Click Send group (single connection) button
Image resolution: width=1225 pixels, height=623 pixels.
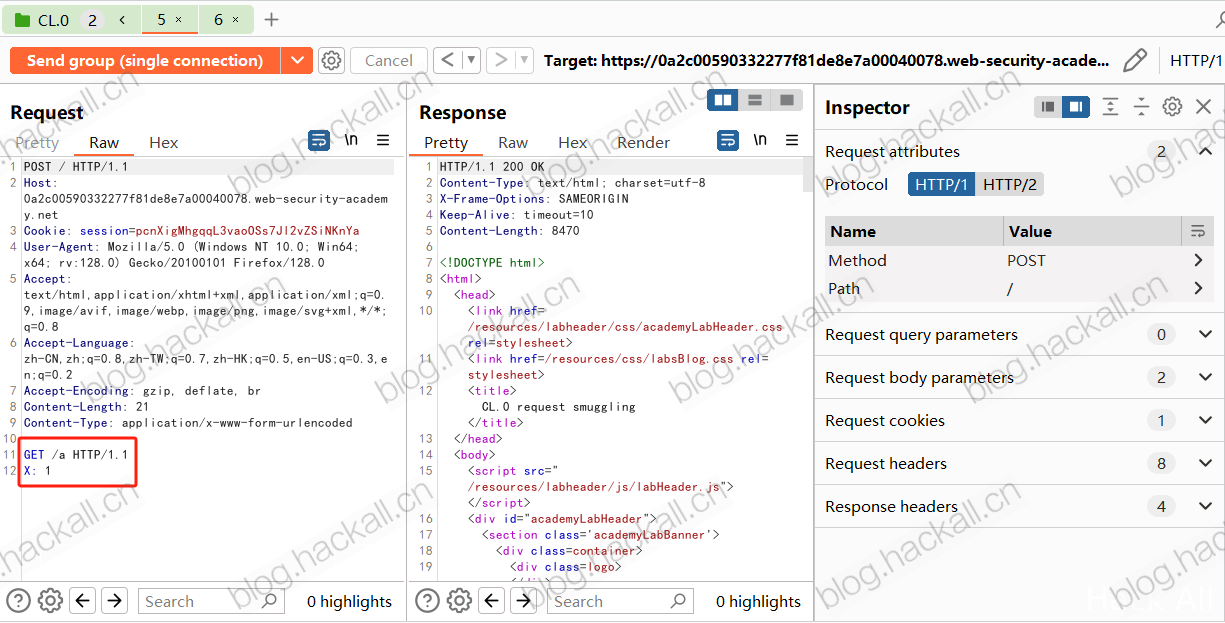145,61
